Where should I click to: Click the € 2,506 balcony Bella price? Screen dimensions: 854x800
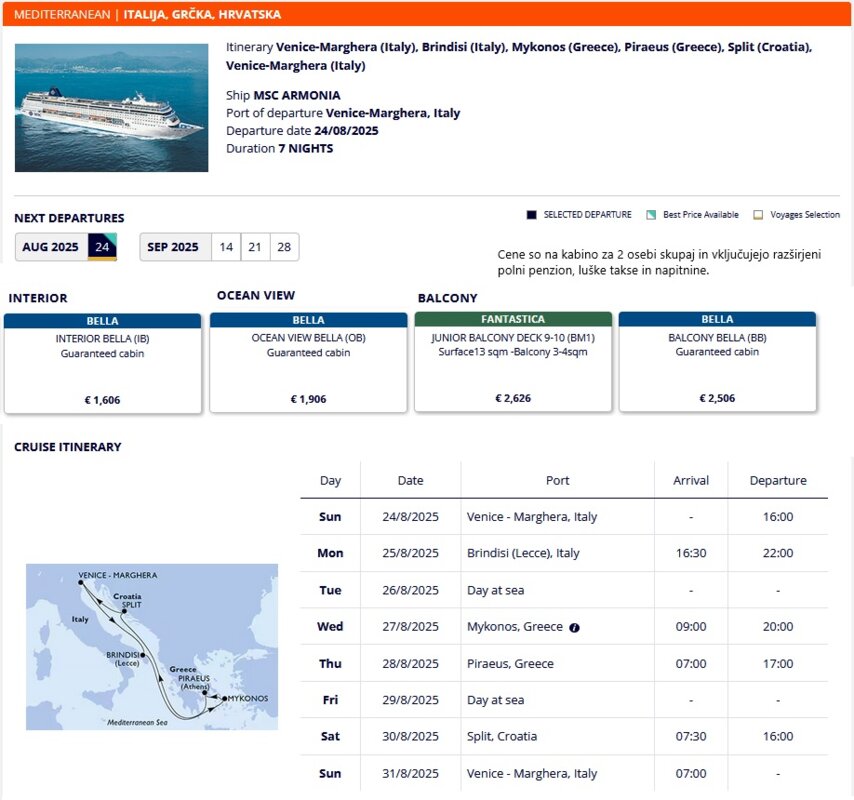[717, 398]
